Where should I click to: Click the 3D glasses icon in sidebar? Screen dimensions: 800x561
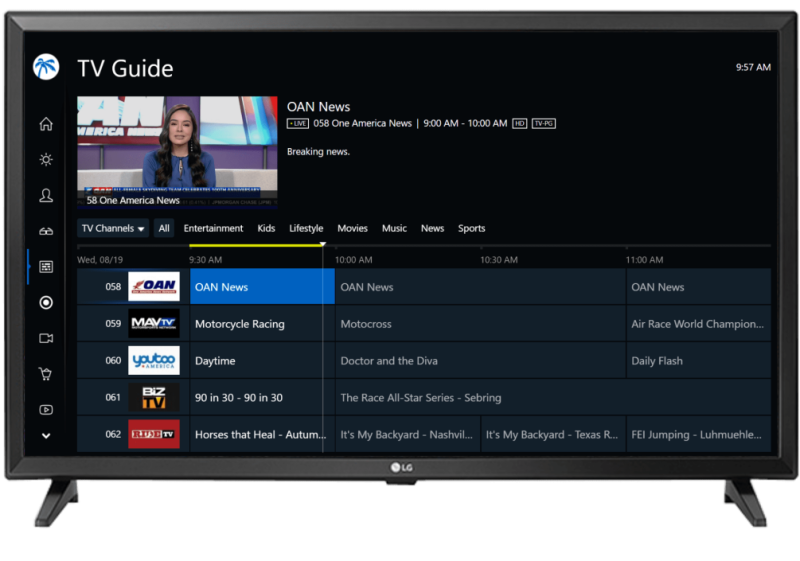(x=46, y=232)
